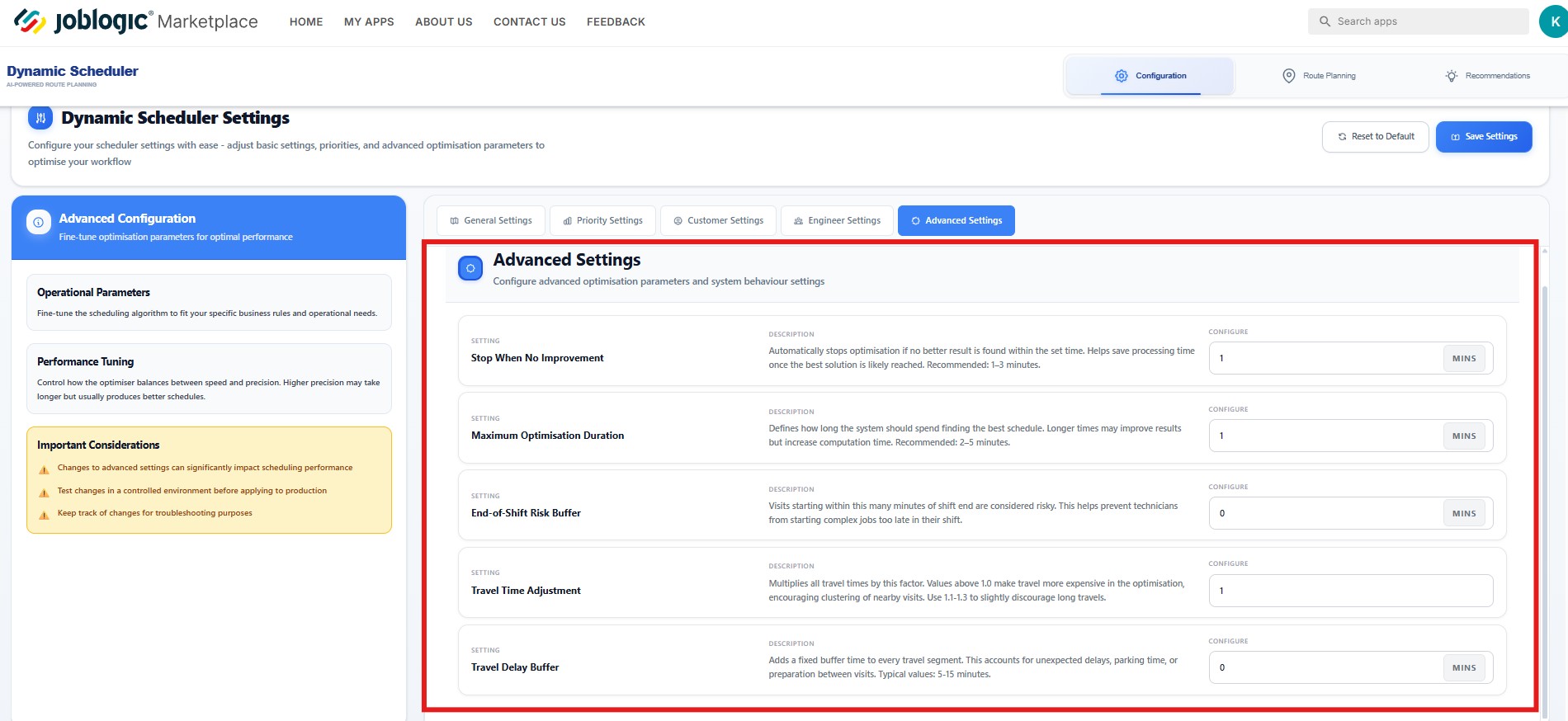This screenshot has width=1568, height=721.
Task: Select the Advanced Settings tab
Action: (x=956, y=220)
